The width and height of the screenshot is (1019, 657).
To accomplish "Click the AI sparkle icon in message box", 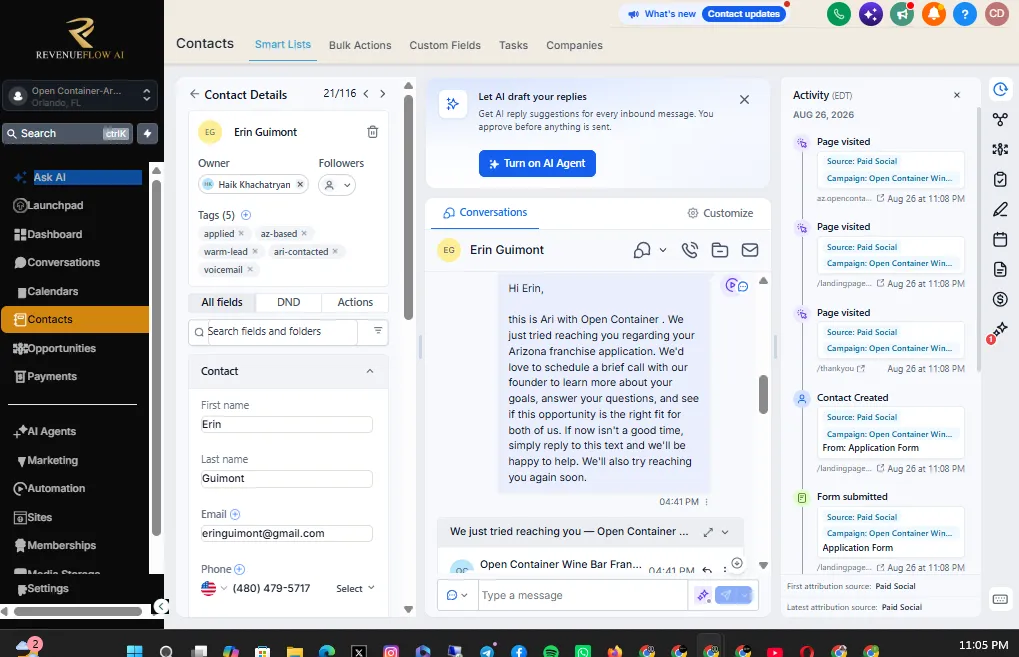I will (703, 595).
